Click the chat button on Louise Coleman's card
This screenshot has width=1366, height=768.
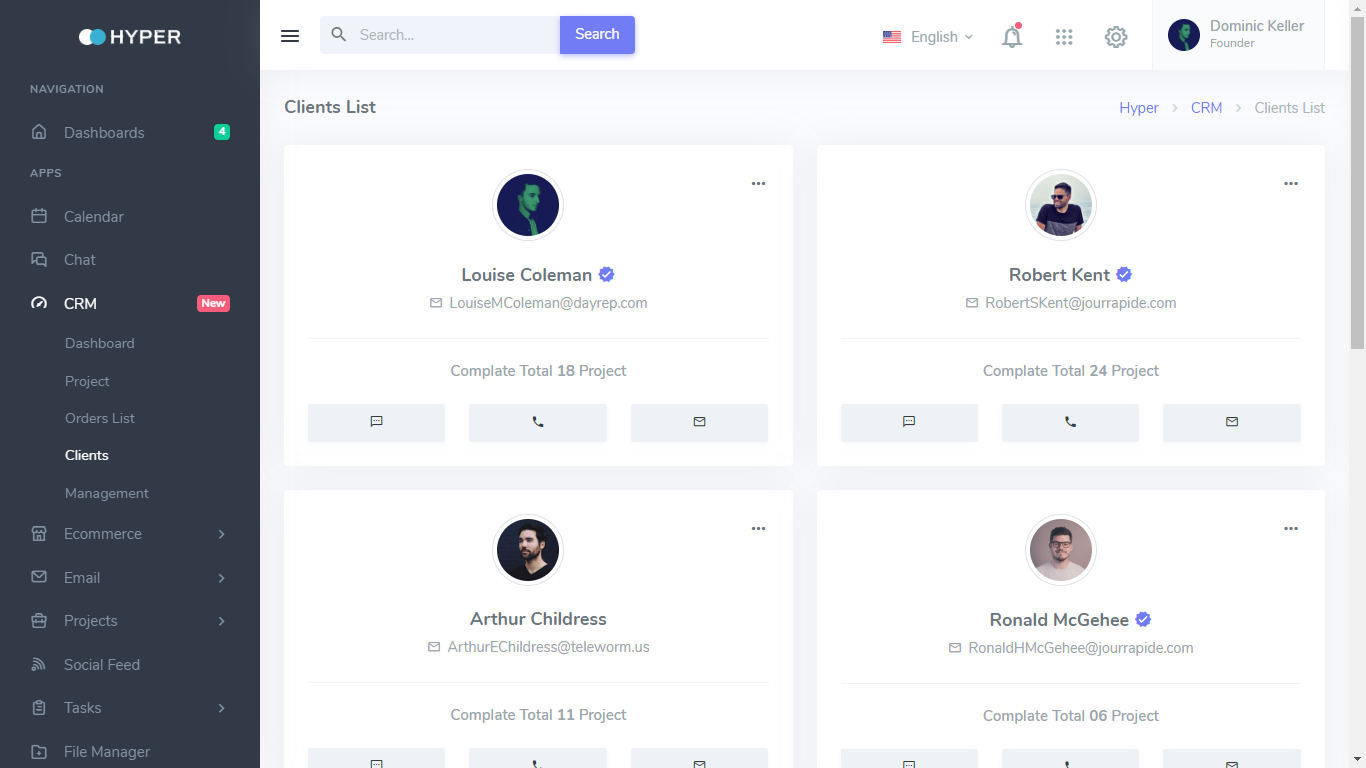pos(376,422)
